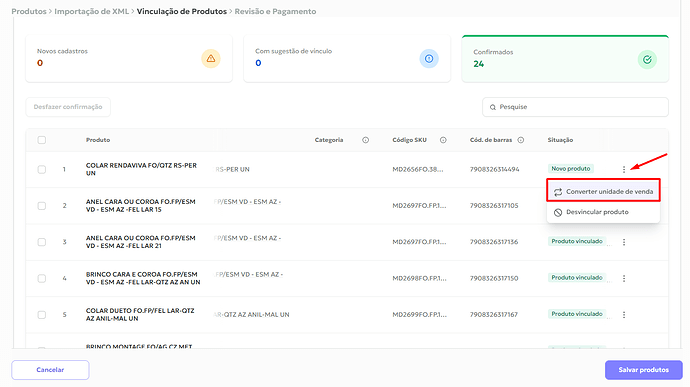Focus the Pesquise search field
Screen dimensions: 690x387
coord(575,107)
